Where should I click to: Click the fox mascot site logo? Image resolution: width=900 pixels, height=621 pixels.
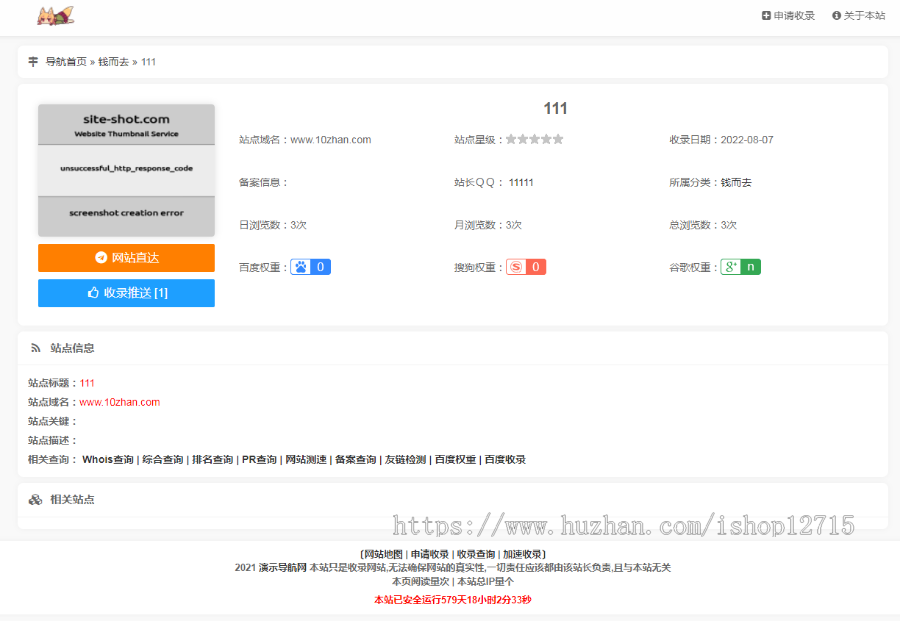56,15
